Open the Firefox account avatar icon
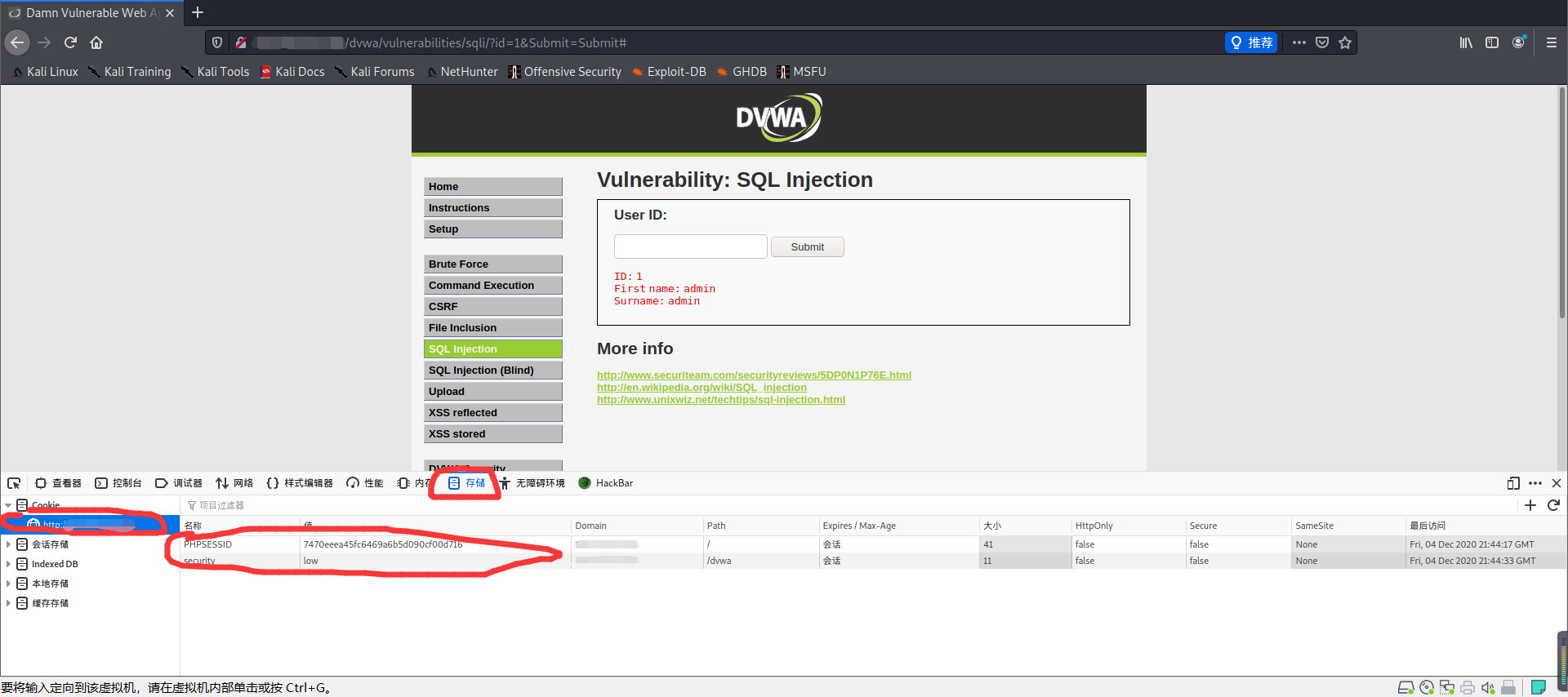The height and width of the screenshot is (697, 1568). pyautogui.click(x=1518, y=42)
